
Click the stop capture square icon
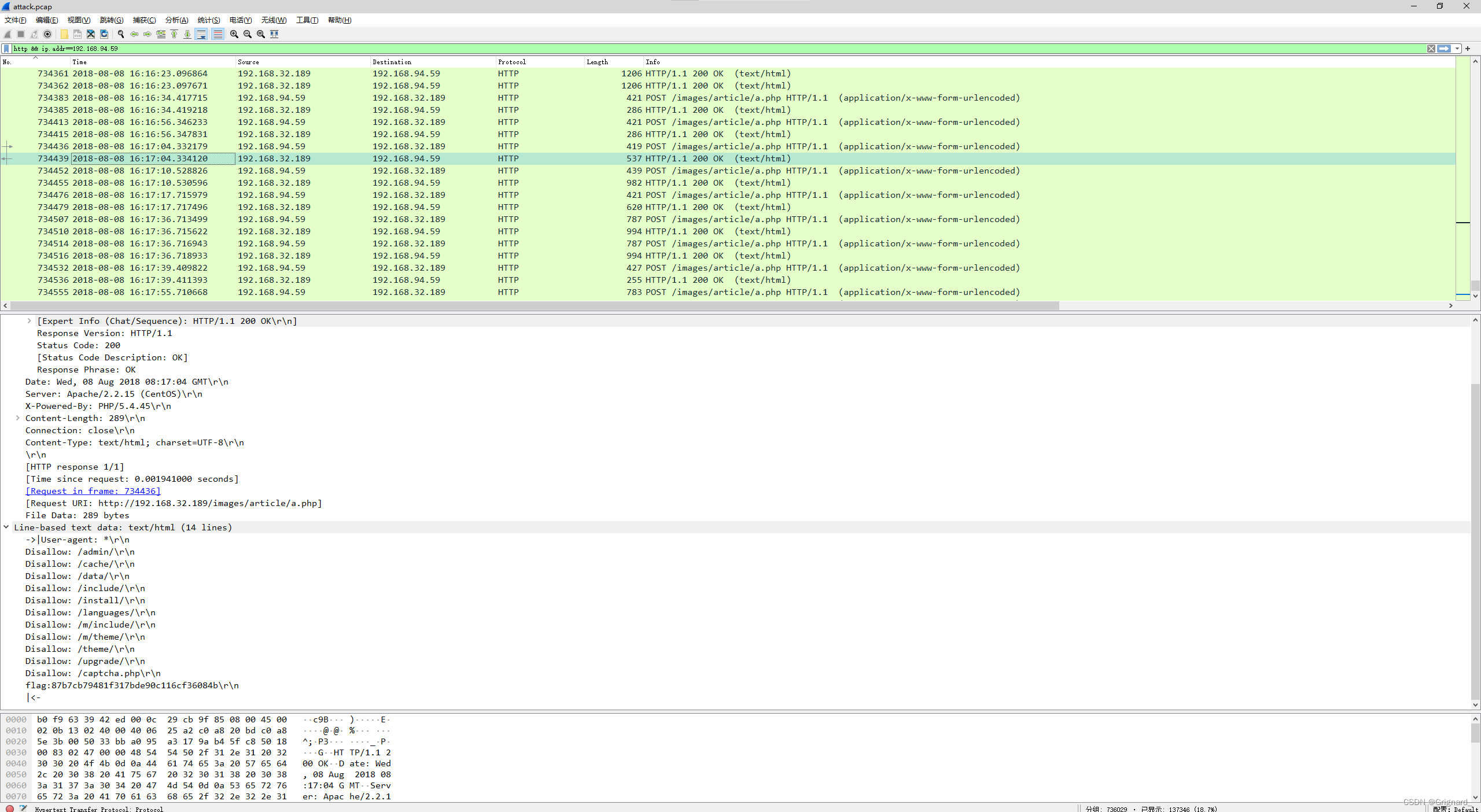[21, 34]
